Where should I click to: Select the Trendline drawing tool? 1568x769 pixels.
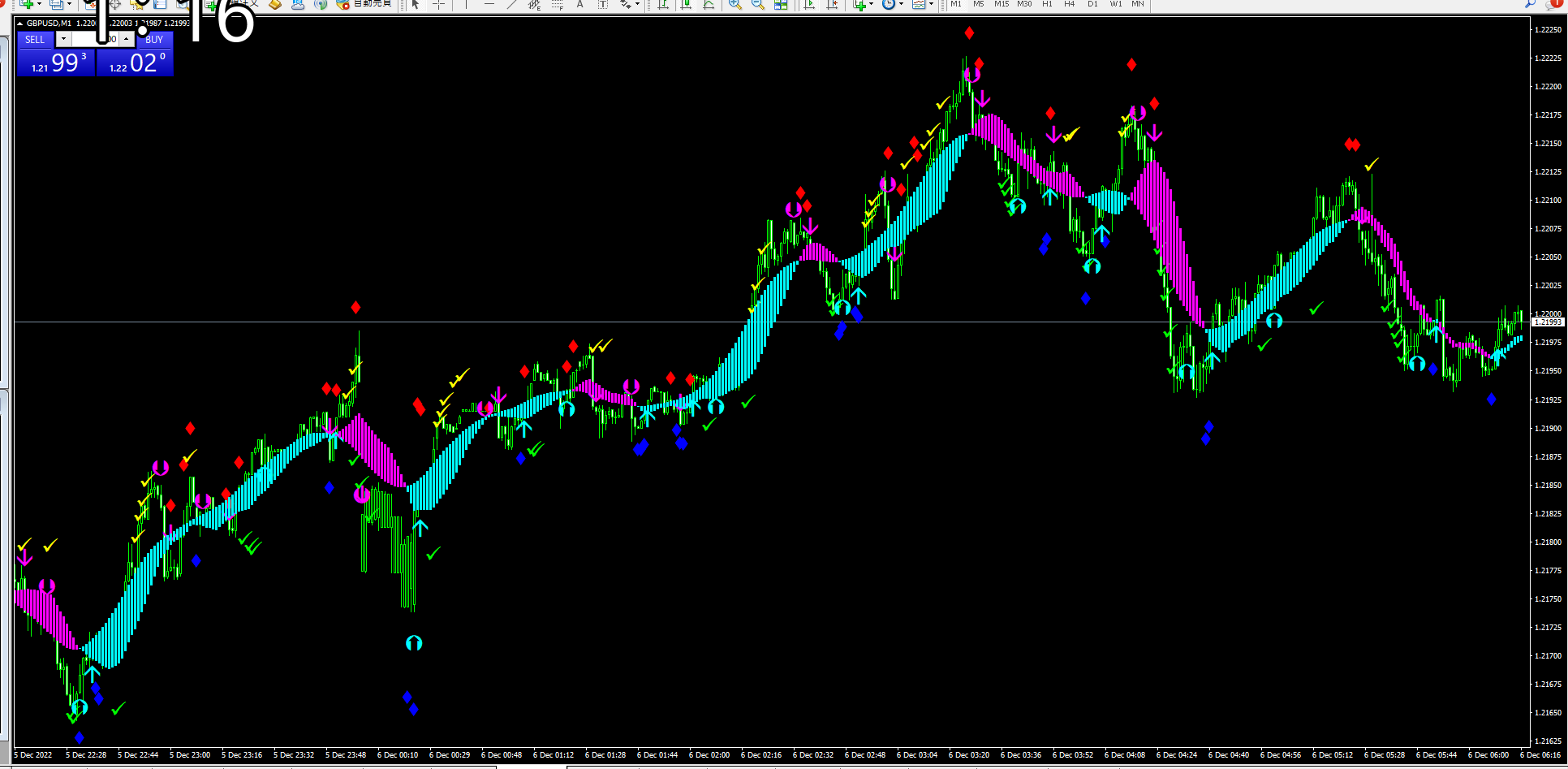click(512, 4)
